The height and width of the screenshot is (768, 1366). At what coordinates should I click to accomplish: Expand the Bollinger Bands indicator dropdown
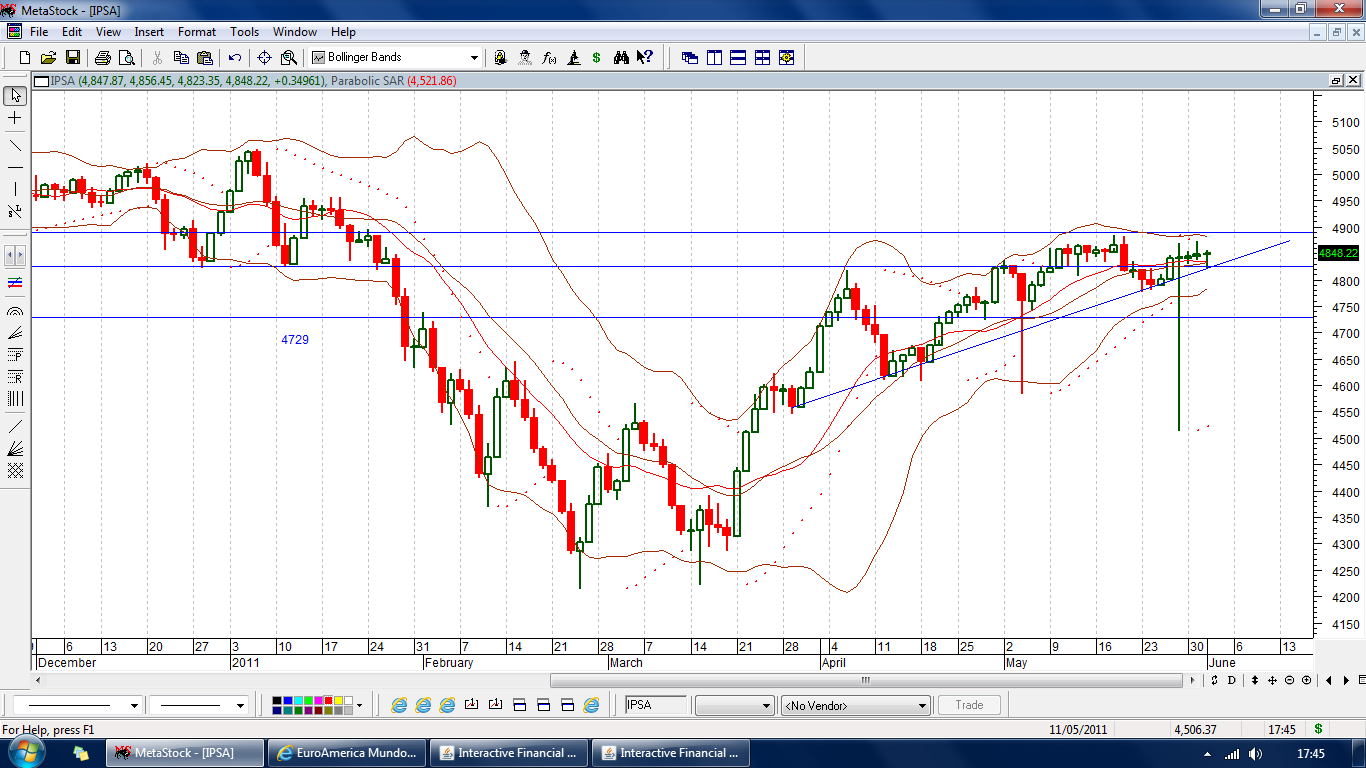[474, 58]
